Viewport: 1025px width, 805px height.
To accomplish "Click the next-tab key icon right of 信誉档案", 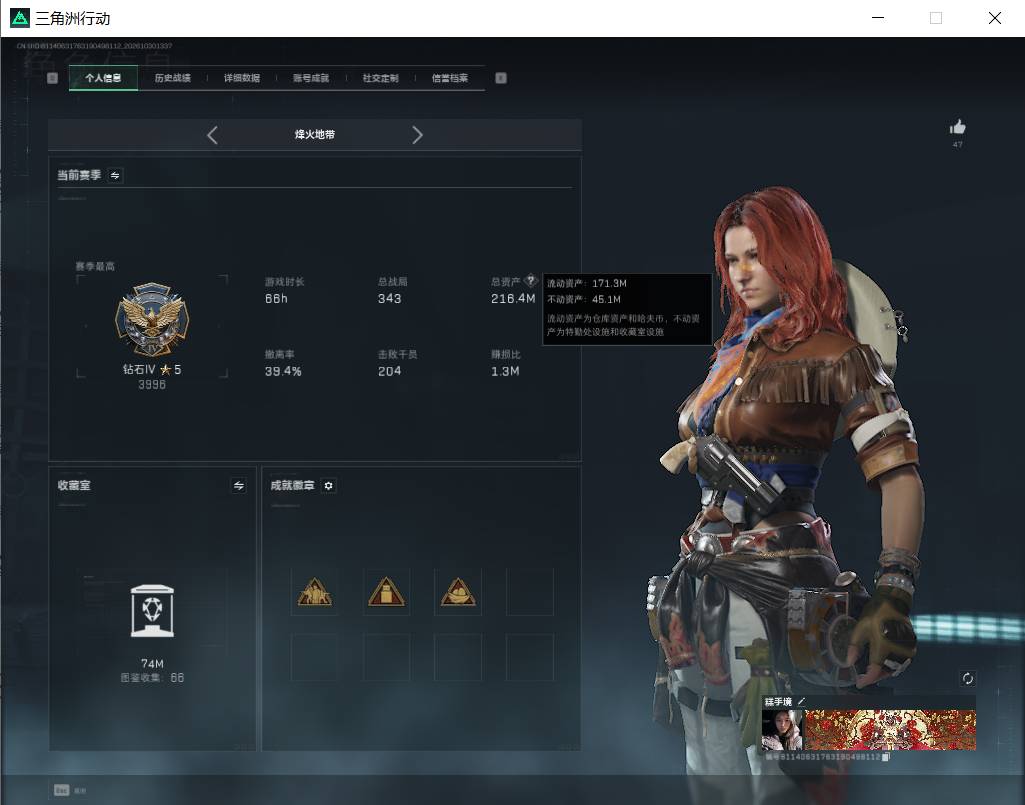I will click(x=501, y=78).
